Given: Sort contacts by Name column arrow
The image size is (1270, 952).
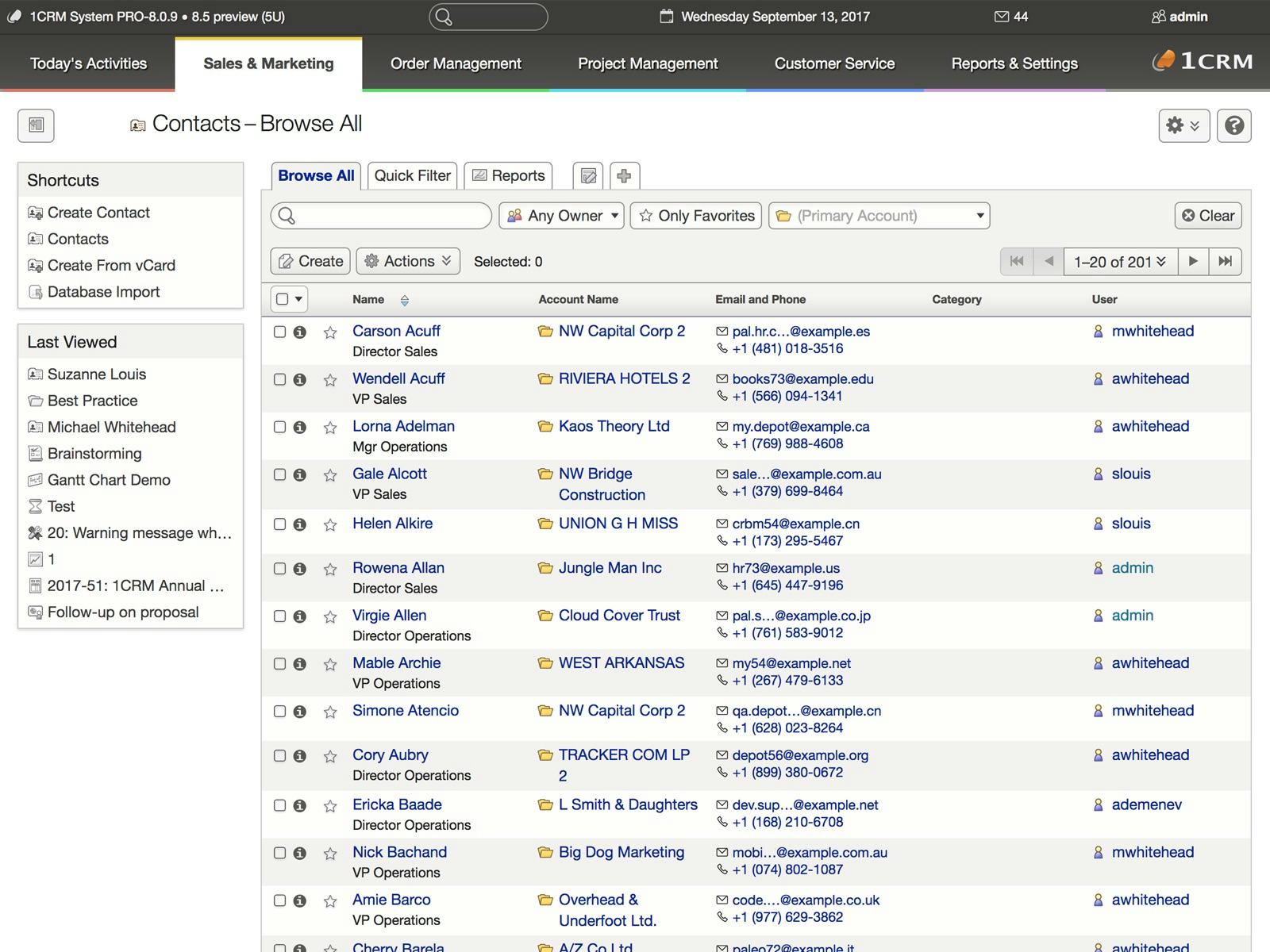Looking at the screenshot, I should [x=405, y=300].
